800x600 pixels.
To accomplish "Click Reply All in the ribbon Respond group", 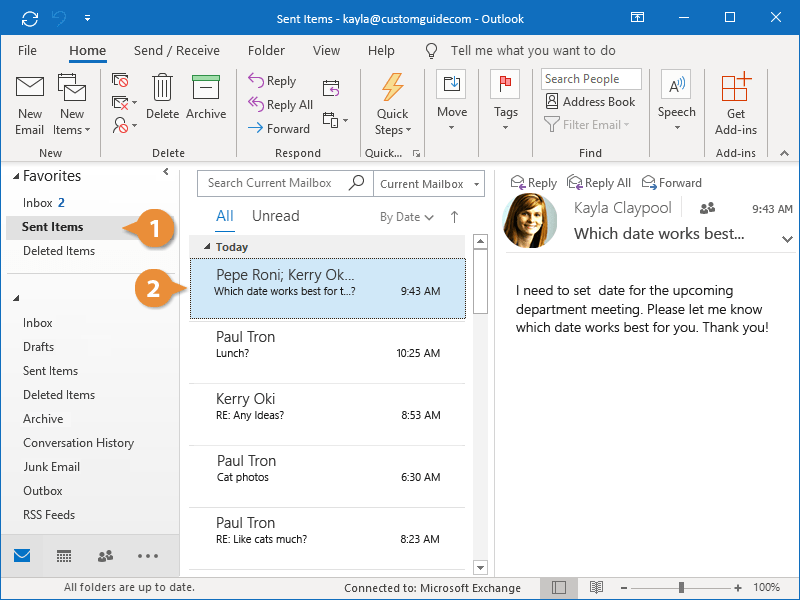I will pos(280,105).
